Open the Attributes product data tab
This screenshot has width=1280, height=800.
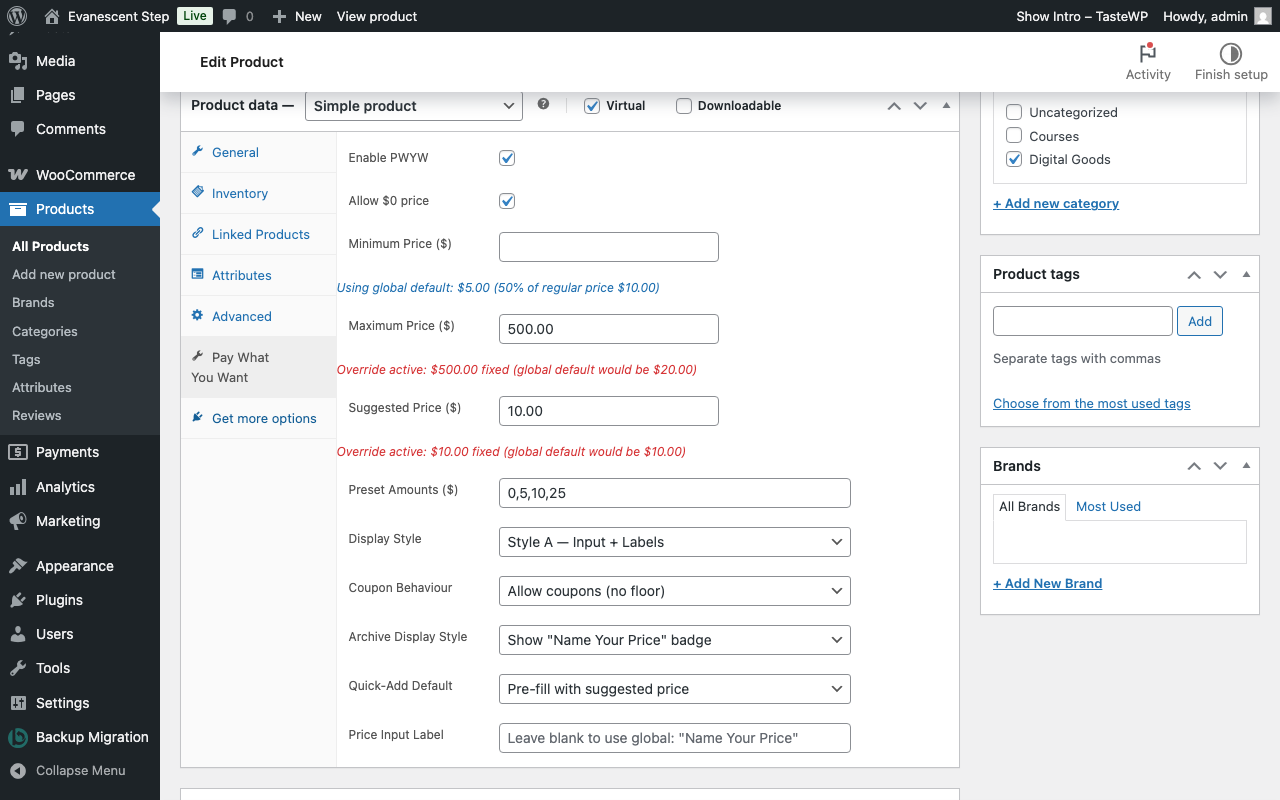pyautogui.click(x=259, y=275)
